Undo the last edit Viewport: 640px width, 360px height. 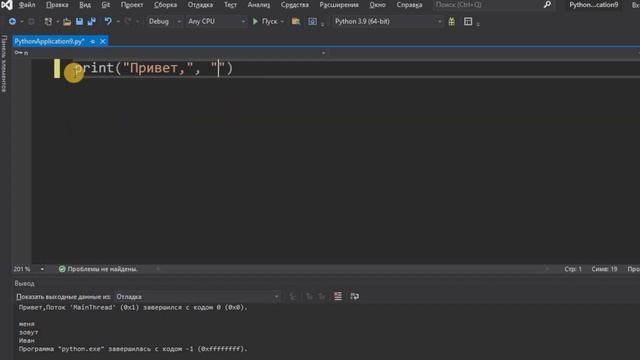[x=108, y=21]
